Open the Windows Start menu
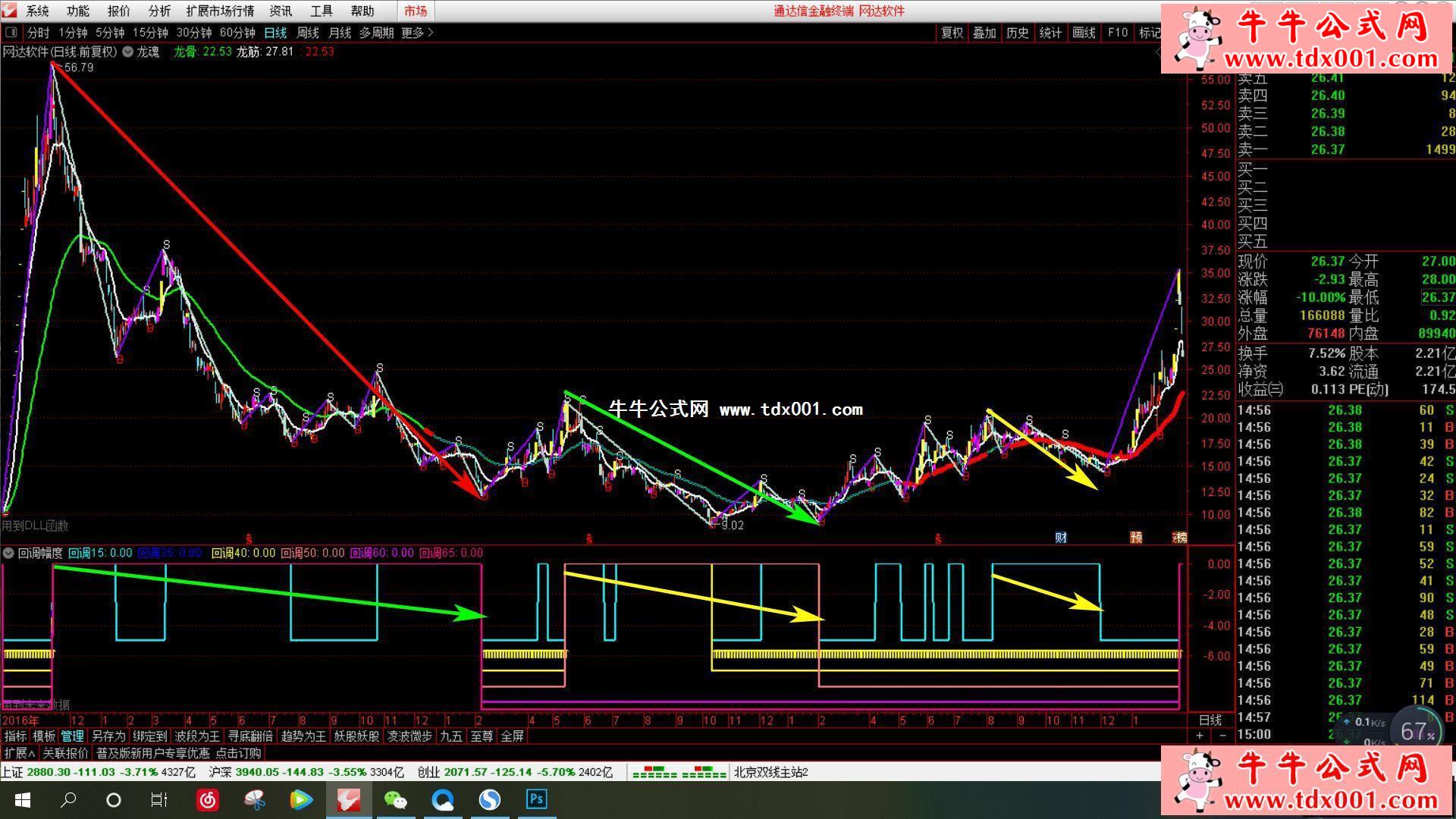The width and height of the screenshot is (1456, 819). tap(22, 800)
